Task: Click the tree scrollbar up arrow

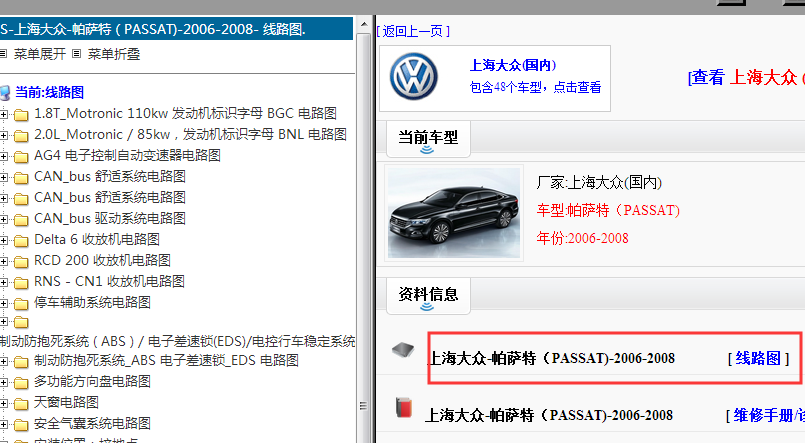Action: pos(363,24)
